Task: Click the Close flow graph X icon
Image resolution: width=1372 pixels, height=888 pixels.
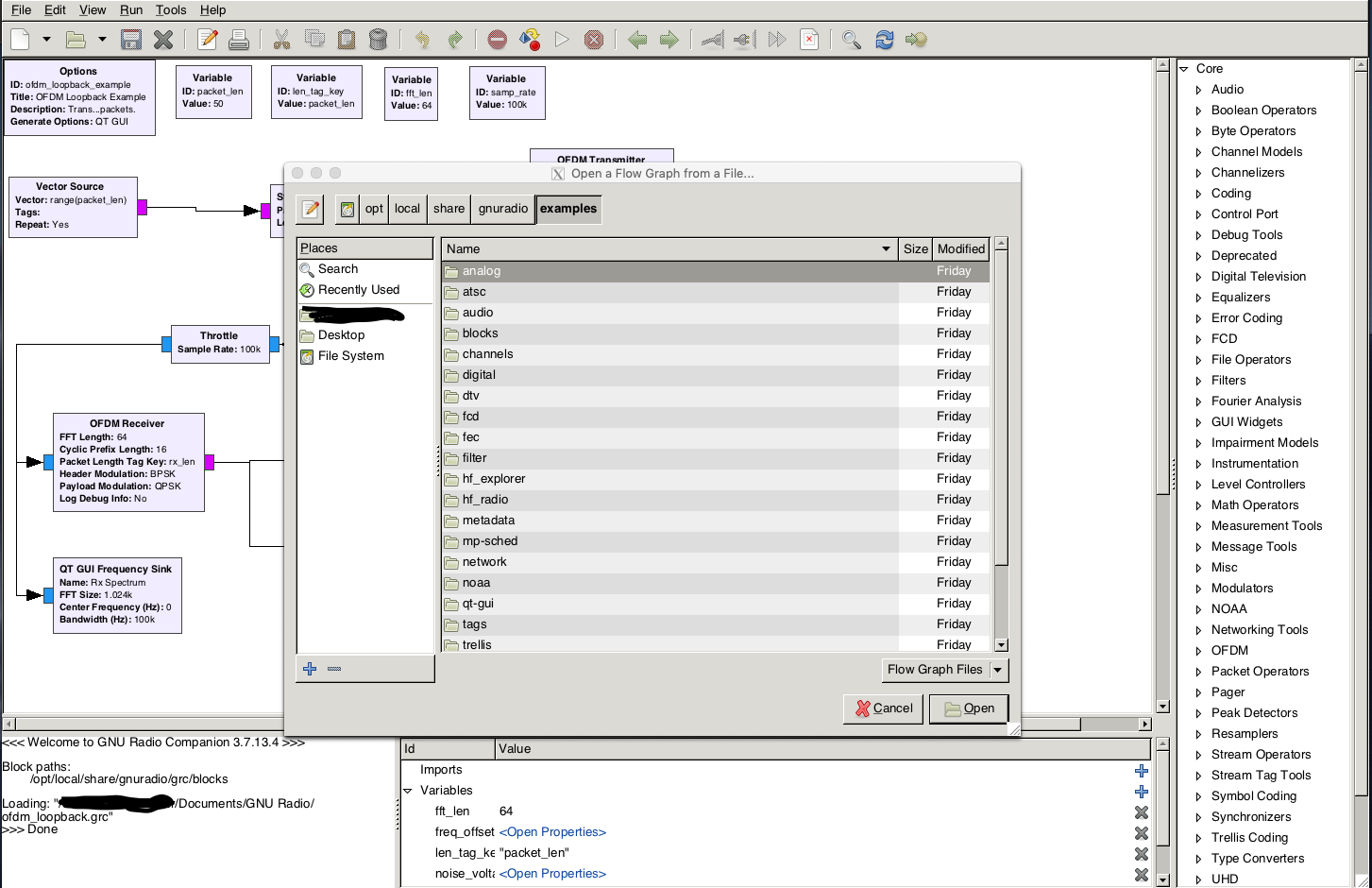Action: [163, 40]
